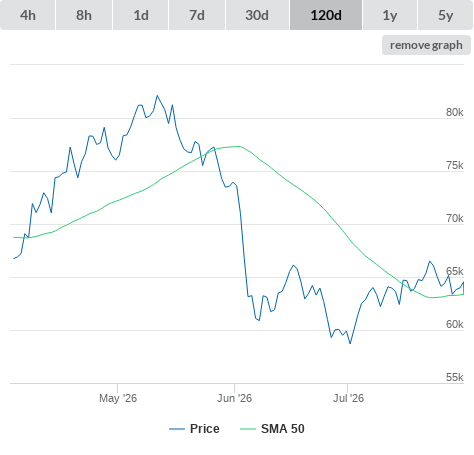
Task: Switch chart to 1y range
Action: pos(390,15)
